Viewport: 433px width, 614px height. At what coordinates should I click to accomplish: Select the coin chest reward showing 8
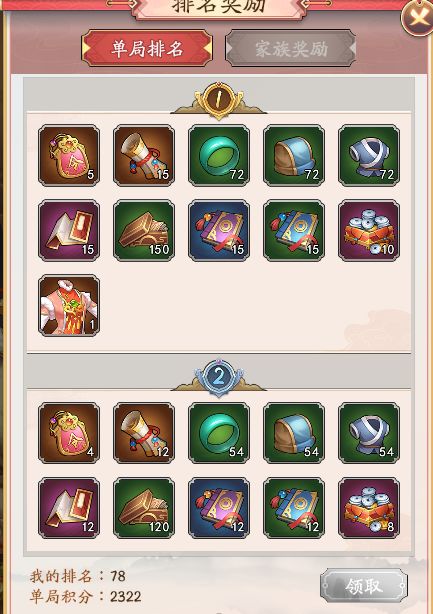(x=369, y=508)
